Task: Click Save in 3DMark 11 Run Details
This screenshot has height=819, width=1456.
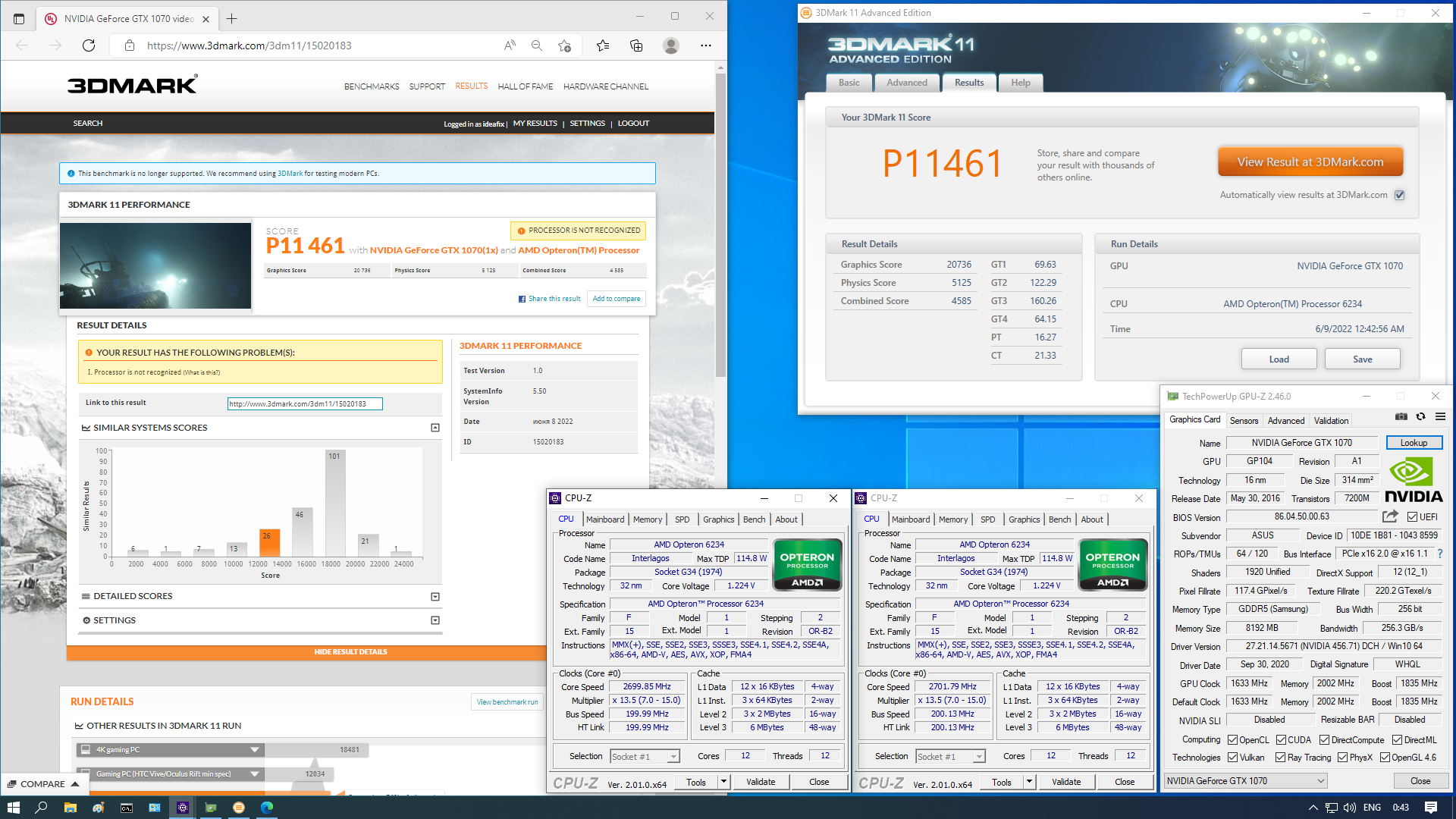Action: (1362, 359)
